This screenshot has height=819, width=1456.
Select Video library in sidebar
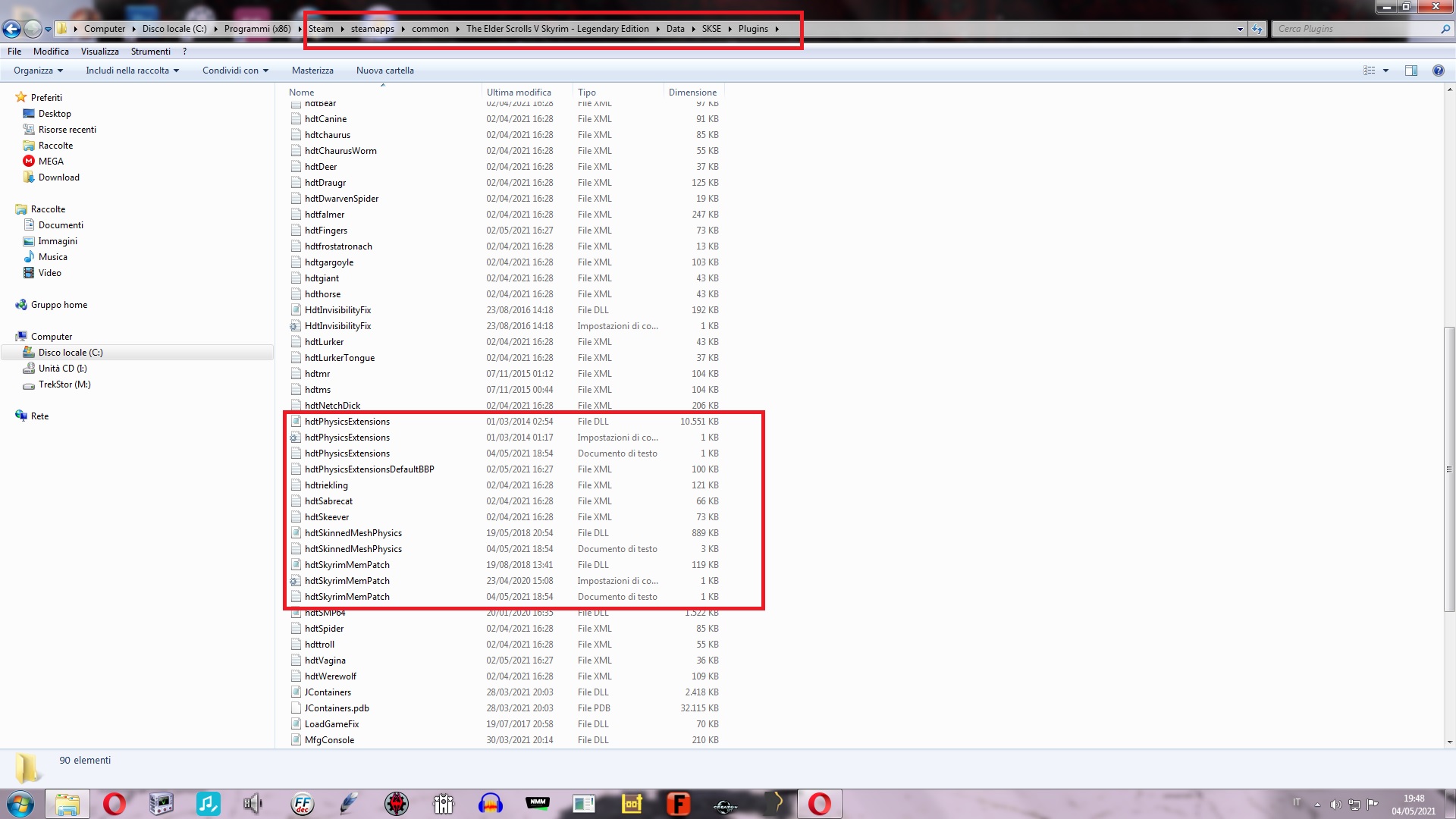click(49, 273)
